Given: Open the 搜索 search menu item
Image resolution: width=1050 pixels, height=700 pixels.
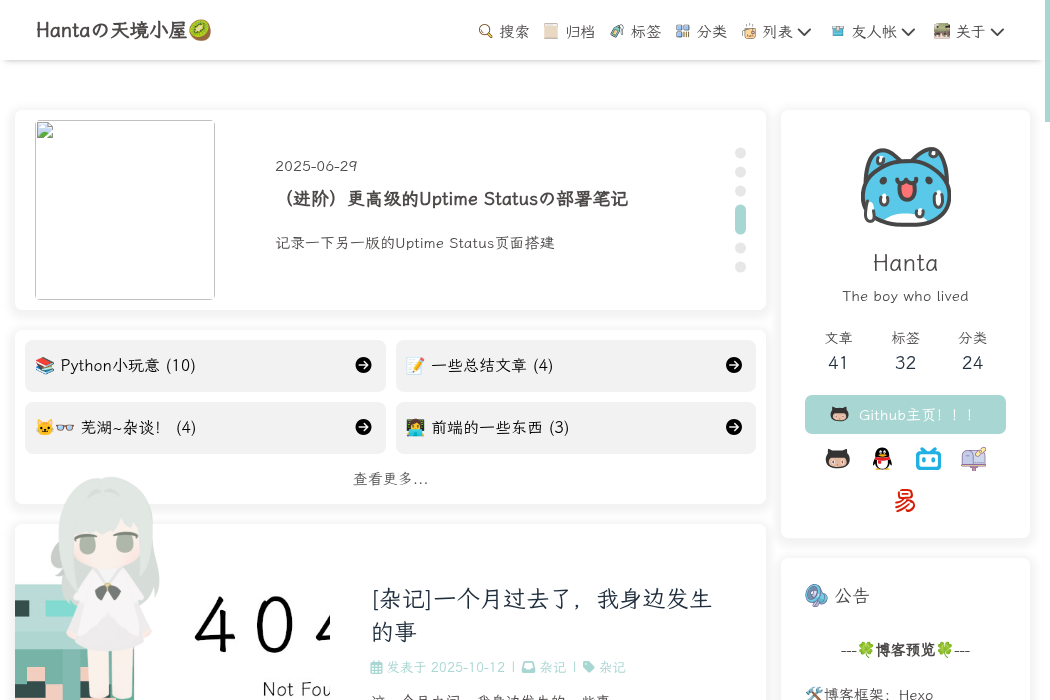Looking at the screenshot, I should coord(504,32).
